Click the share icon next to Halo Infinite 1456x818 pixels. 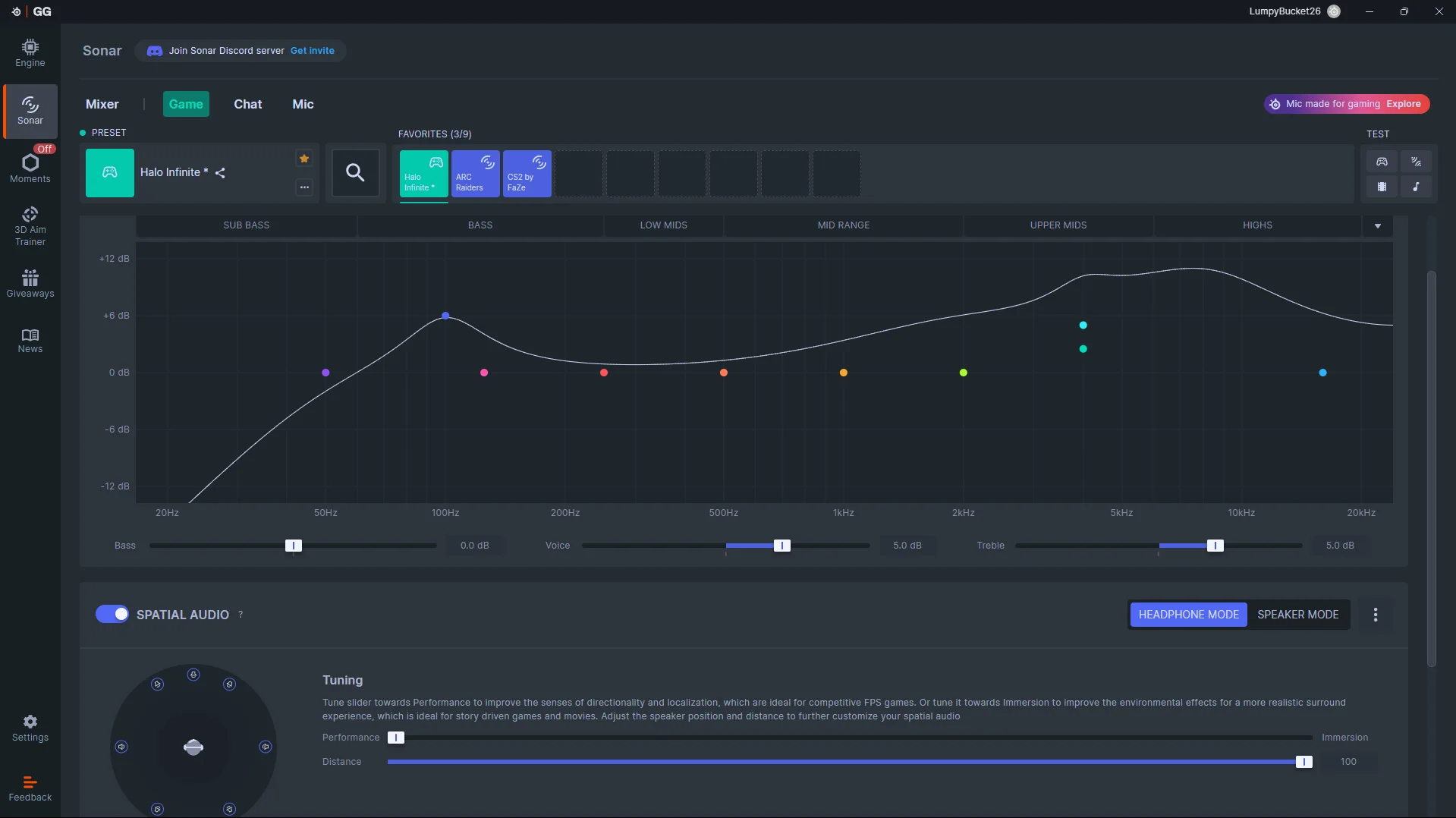tap(220, 173)
